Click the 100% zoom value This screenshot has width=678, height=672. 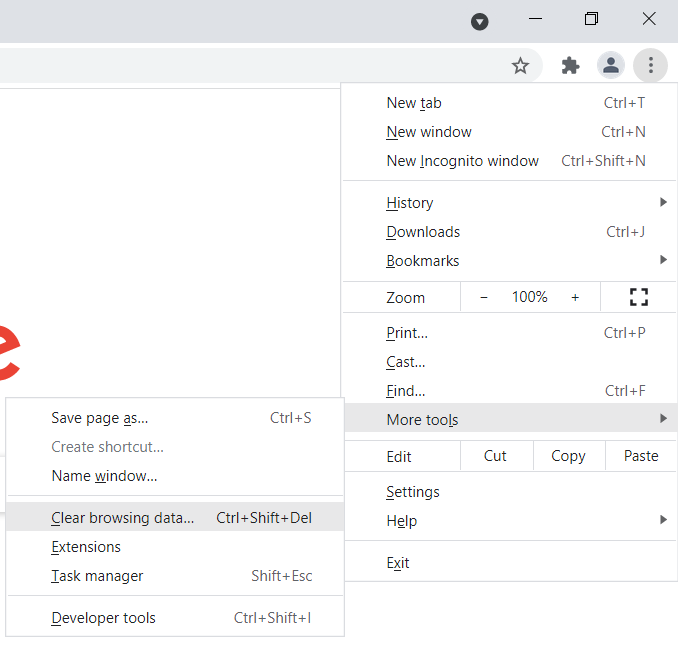click(x=530, y=297)
